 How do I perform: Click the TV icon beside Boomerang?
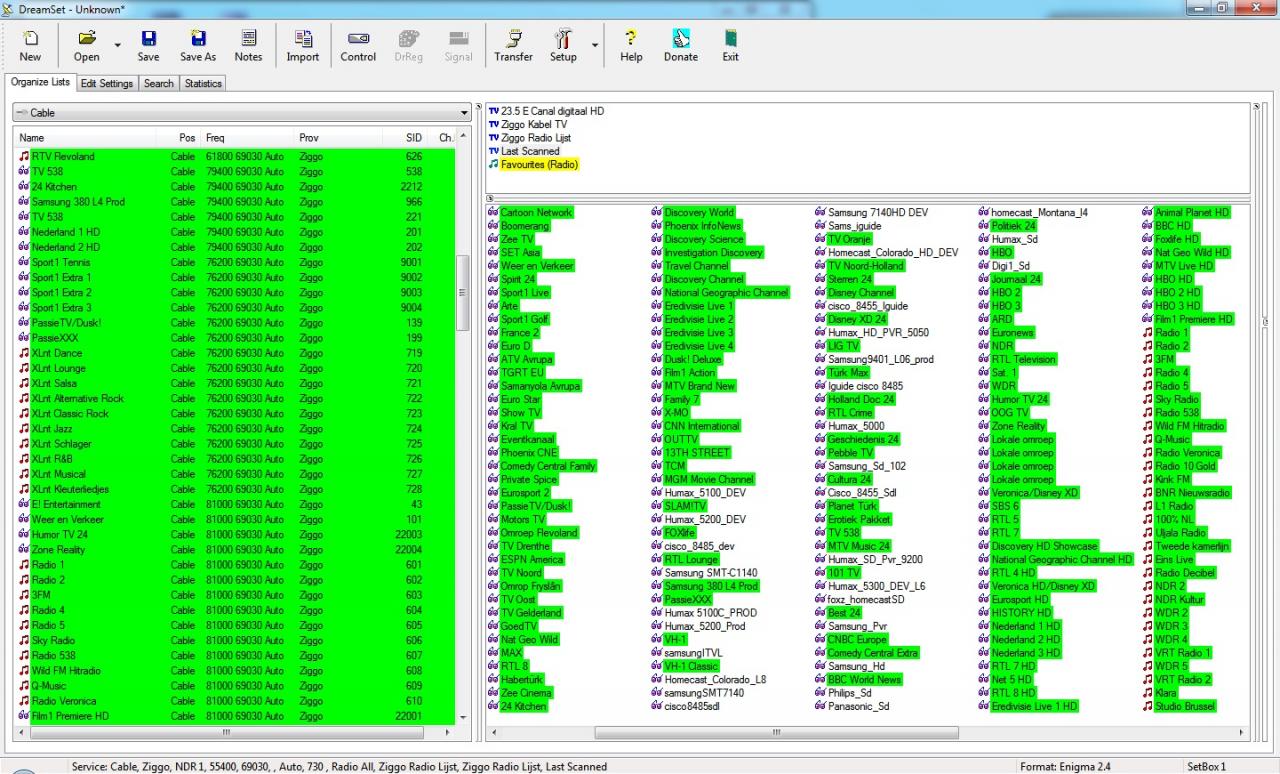[493, 226]
